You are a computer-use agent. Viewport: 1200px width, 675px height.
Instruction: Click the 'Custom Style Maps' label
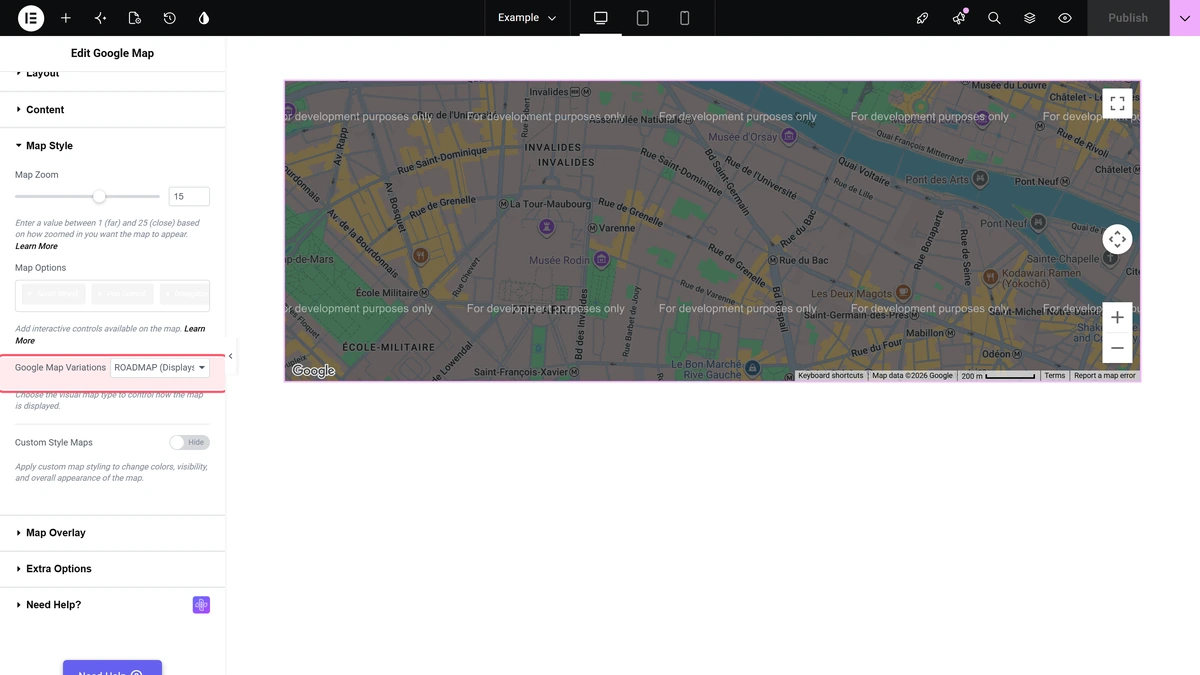click(54, 442)
